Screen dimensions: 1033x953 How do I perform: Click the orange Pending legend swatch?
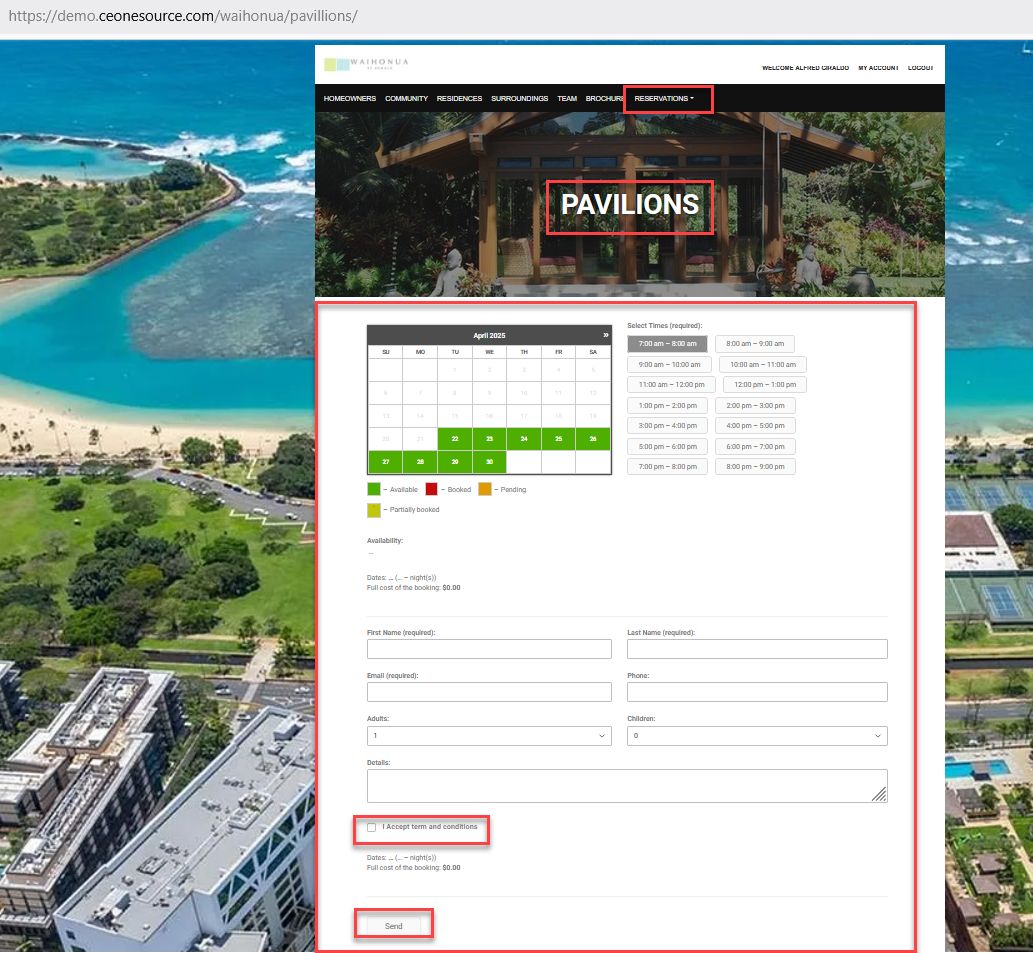[485, 489]
